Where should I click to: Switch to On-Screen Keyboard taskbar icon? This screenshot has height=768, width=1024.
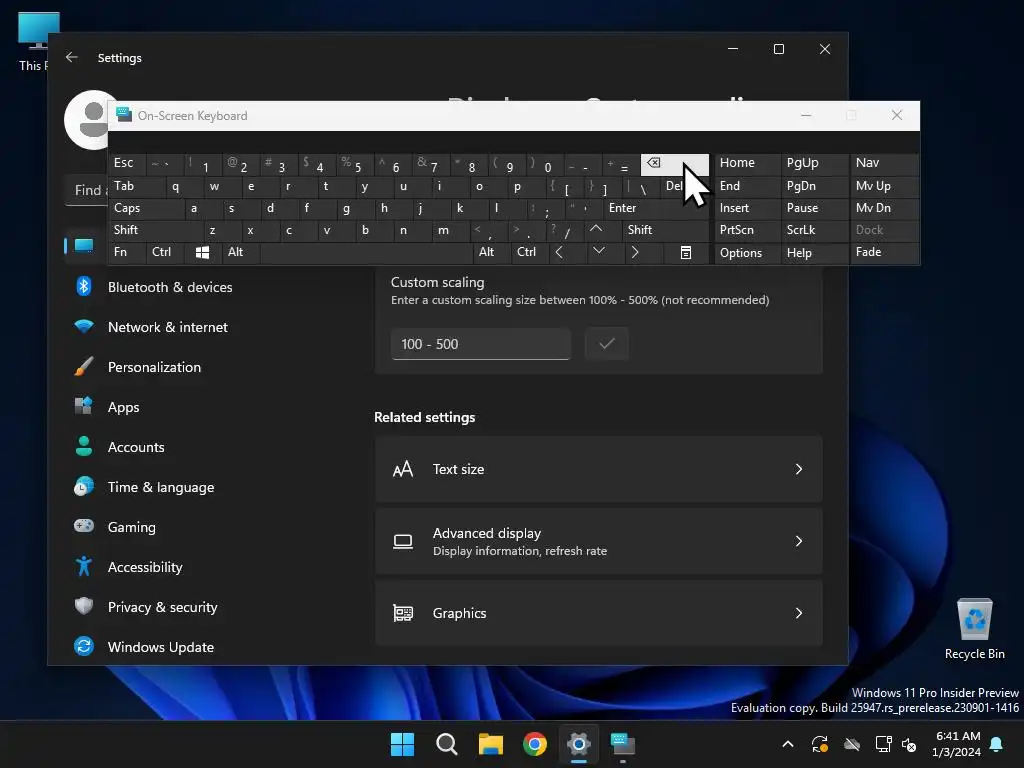622,744
